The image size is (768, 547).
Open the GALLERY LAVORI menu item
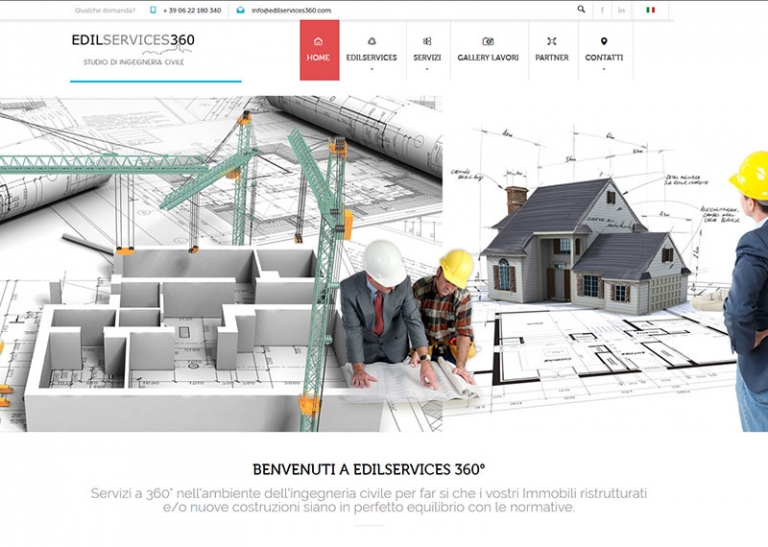coord(488,57)
